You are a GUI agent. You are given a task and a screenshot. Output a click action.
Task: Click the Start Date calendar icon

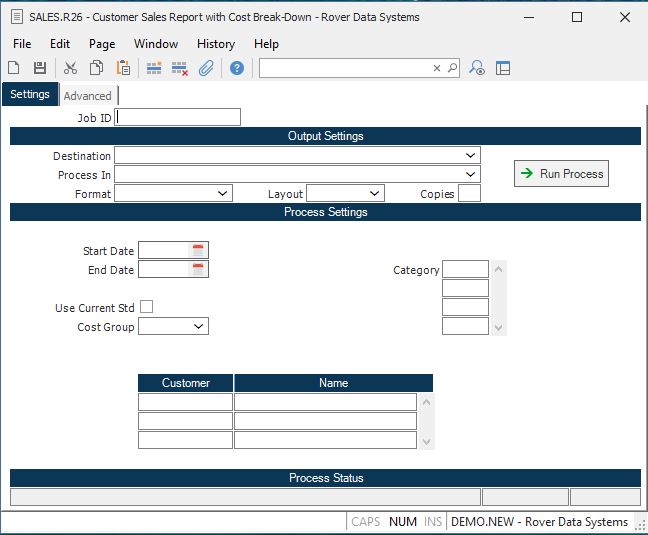(x=198, y=250)
